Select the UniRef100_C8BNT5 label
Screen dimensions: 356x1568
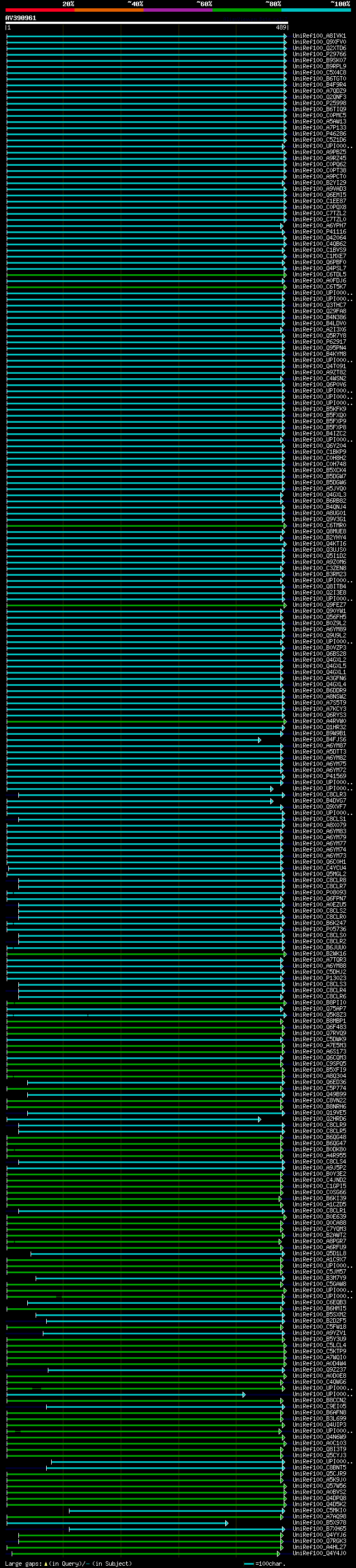coord(319,1467)
